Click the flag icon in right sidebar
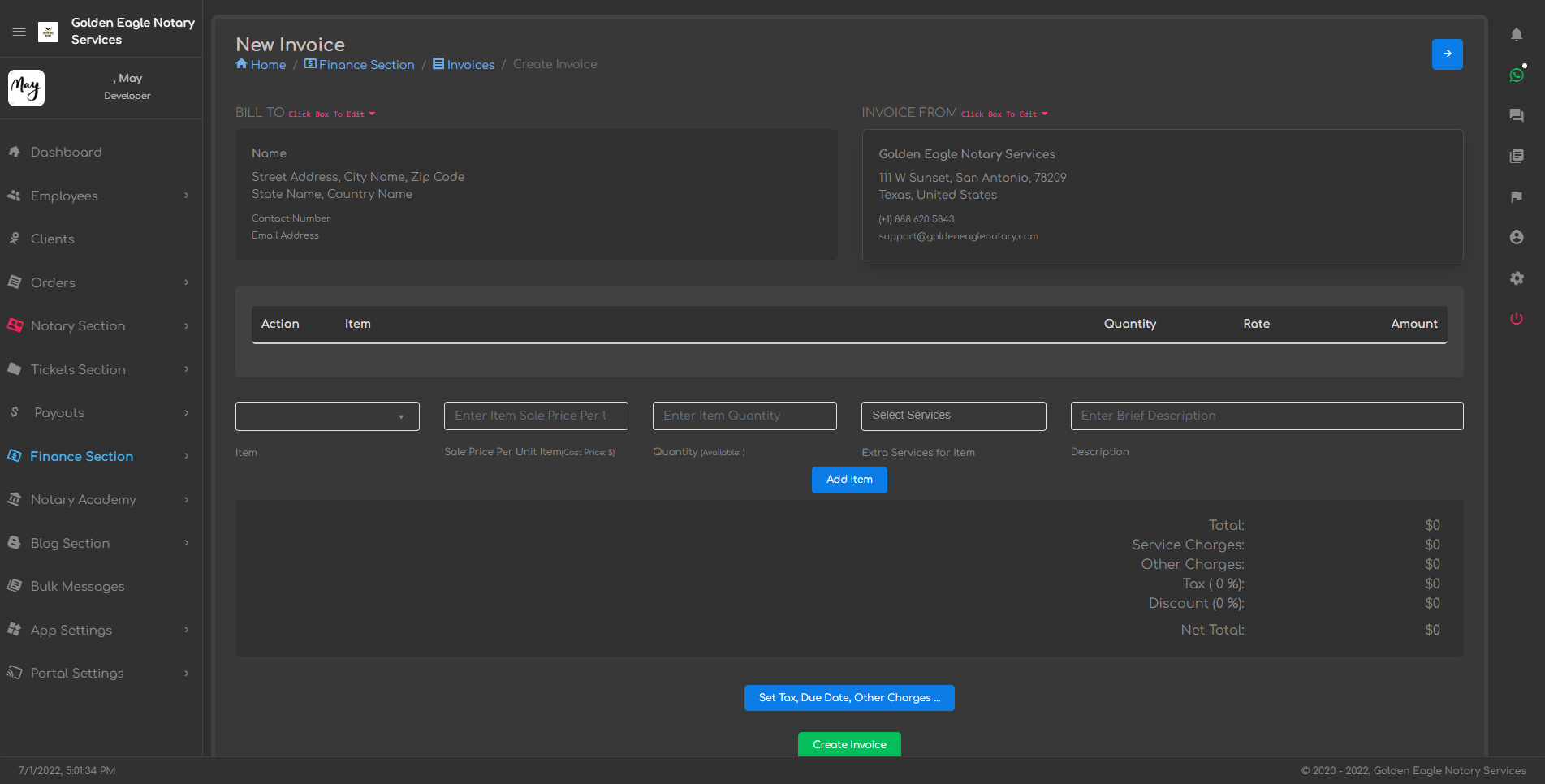Image resolution: width=1545 pixels, height=784 pixels. coord(1516,196)
